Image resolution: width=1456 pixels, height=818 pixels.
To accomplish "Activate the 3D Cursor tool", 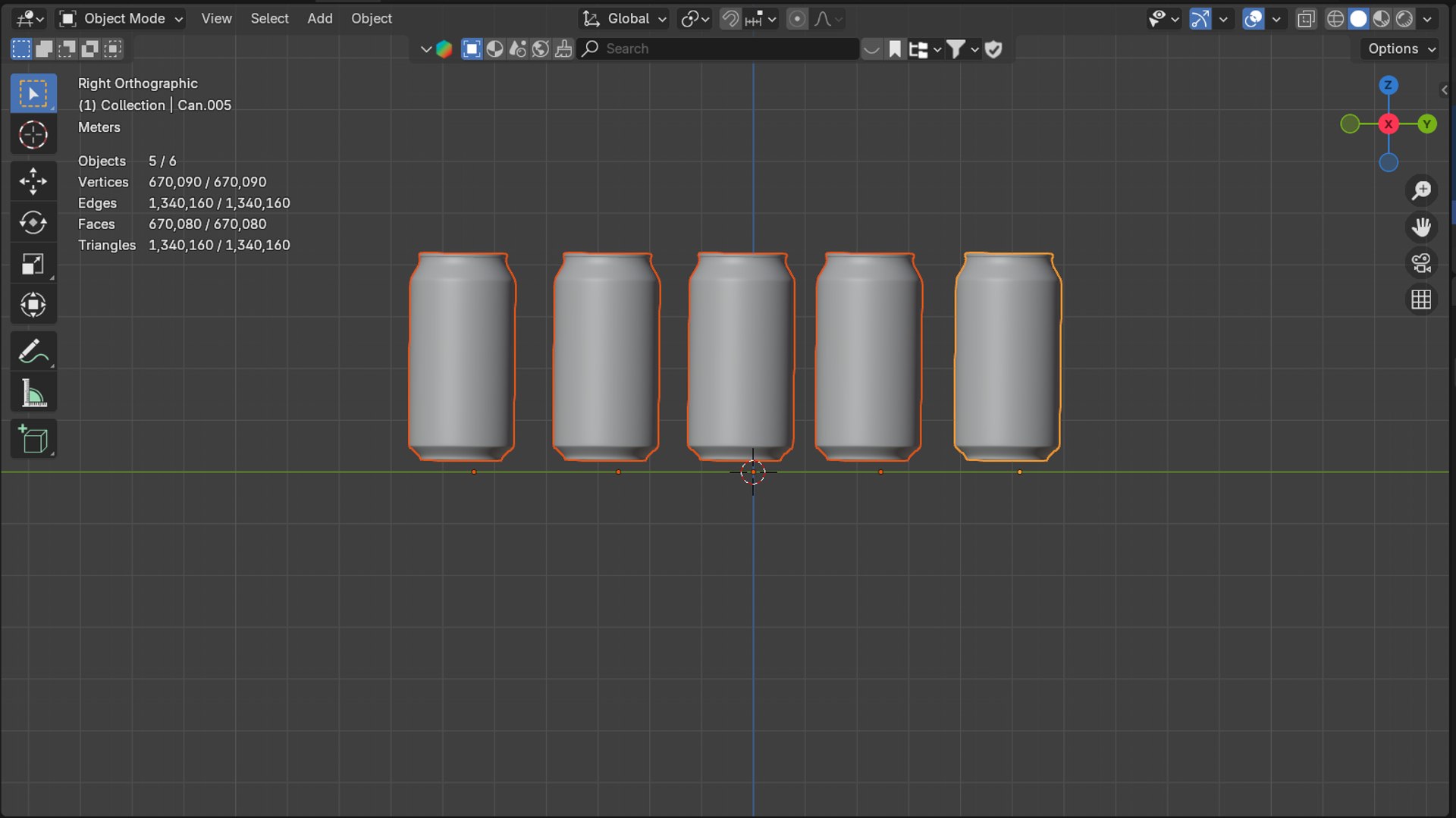I will (x=33, y=135).
